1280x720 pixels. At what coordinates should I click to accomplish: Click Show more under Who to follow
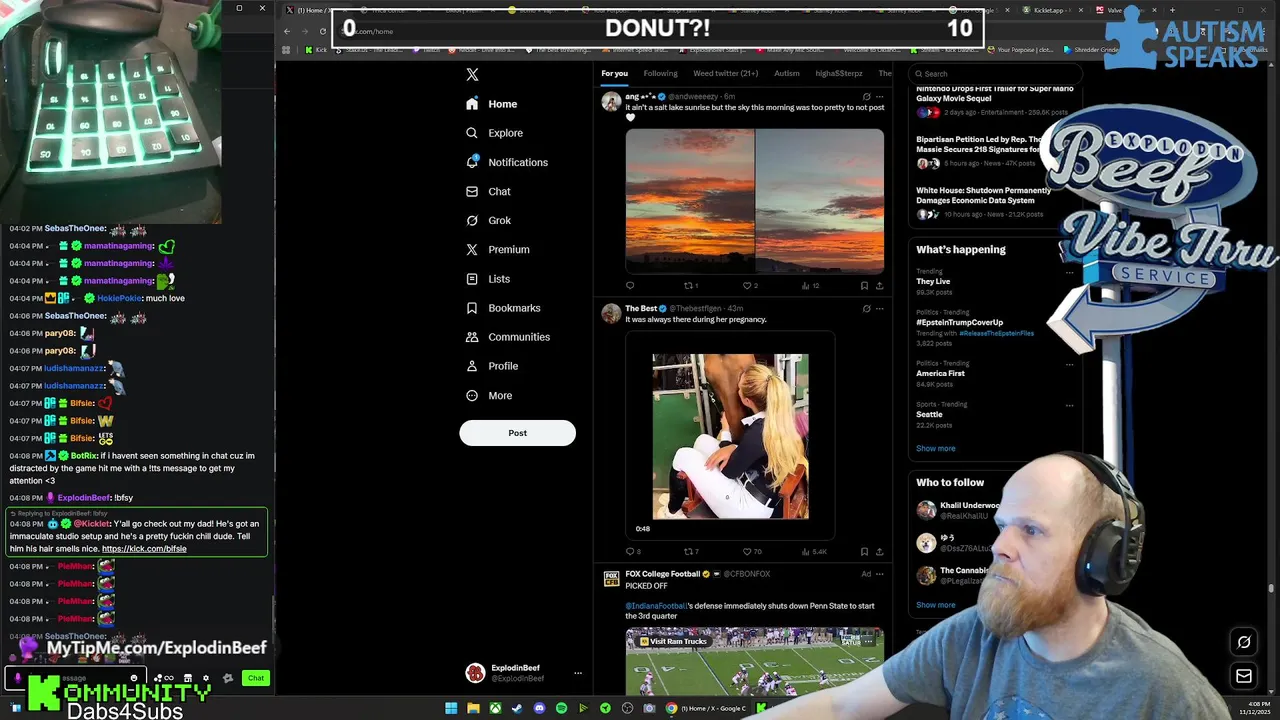(x=935, y=604)
